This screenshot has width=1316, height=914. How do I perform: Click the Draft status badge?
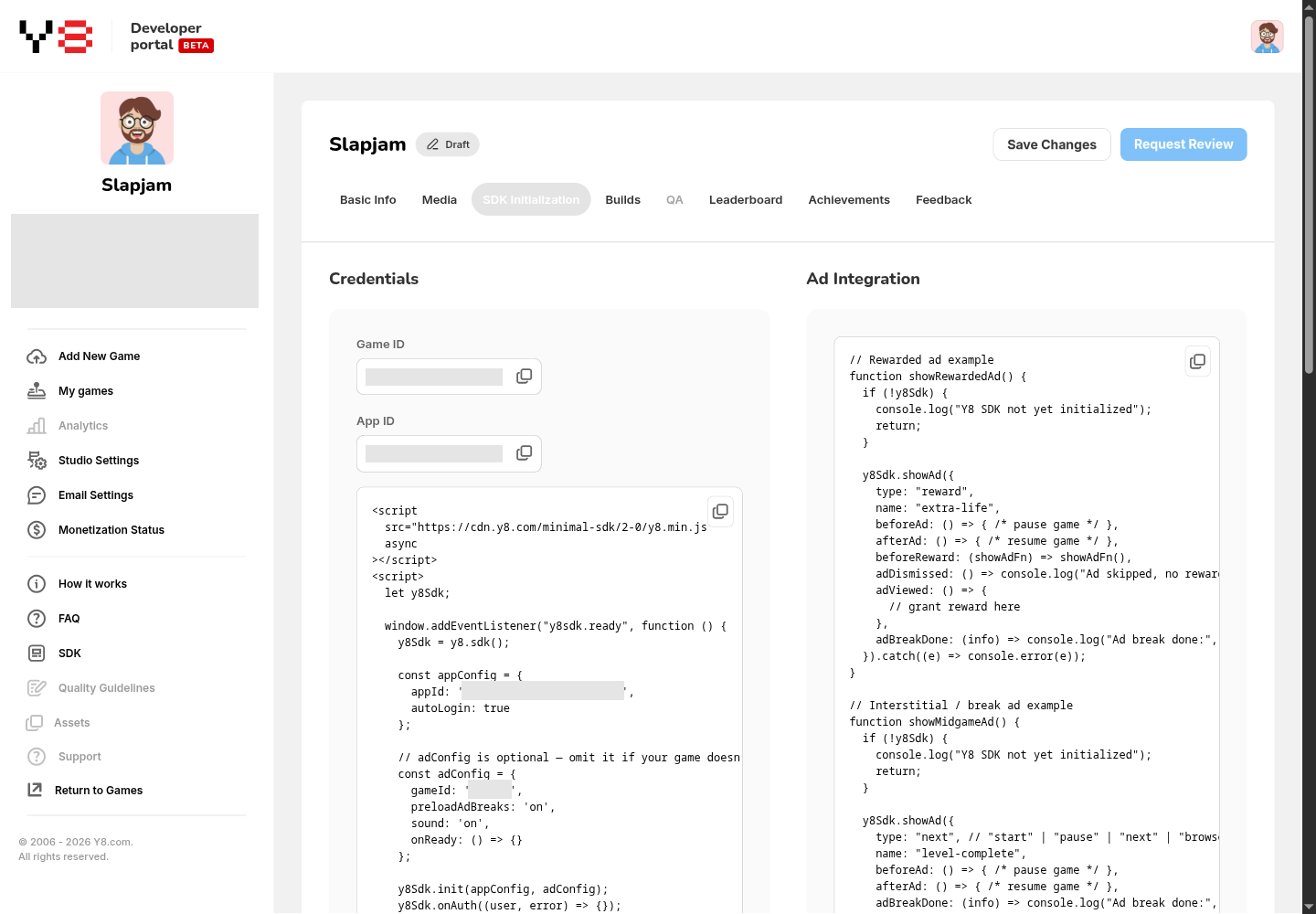point(448,144)
